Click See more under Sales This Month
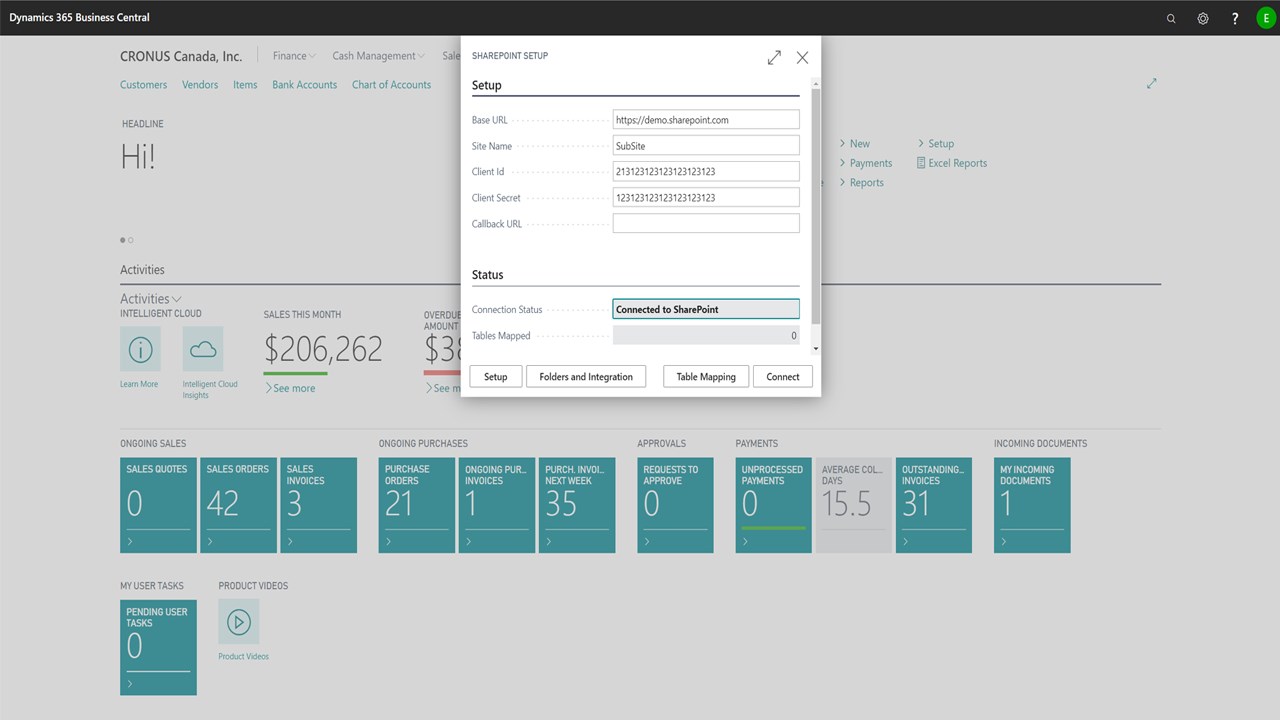 tap(290, 388)
